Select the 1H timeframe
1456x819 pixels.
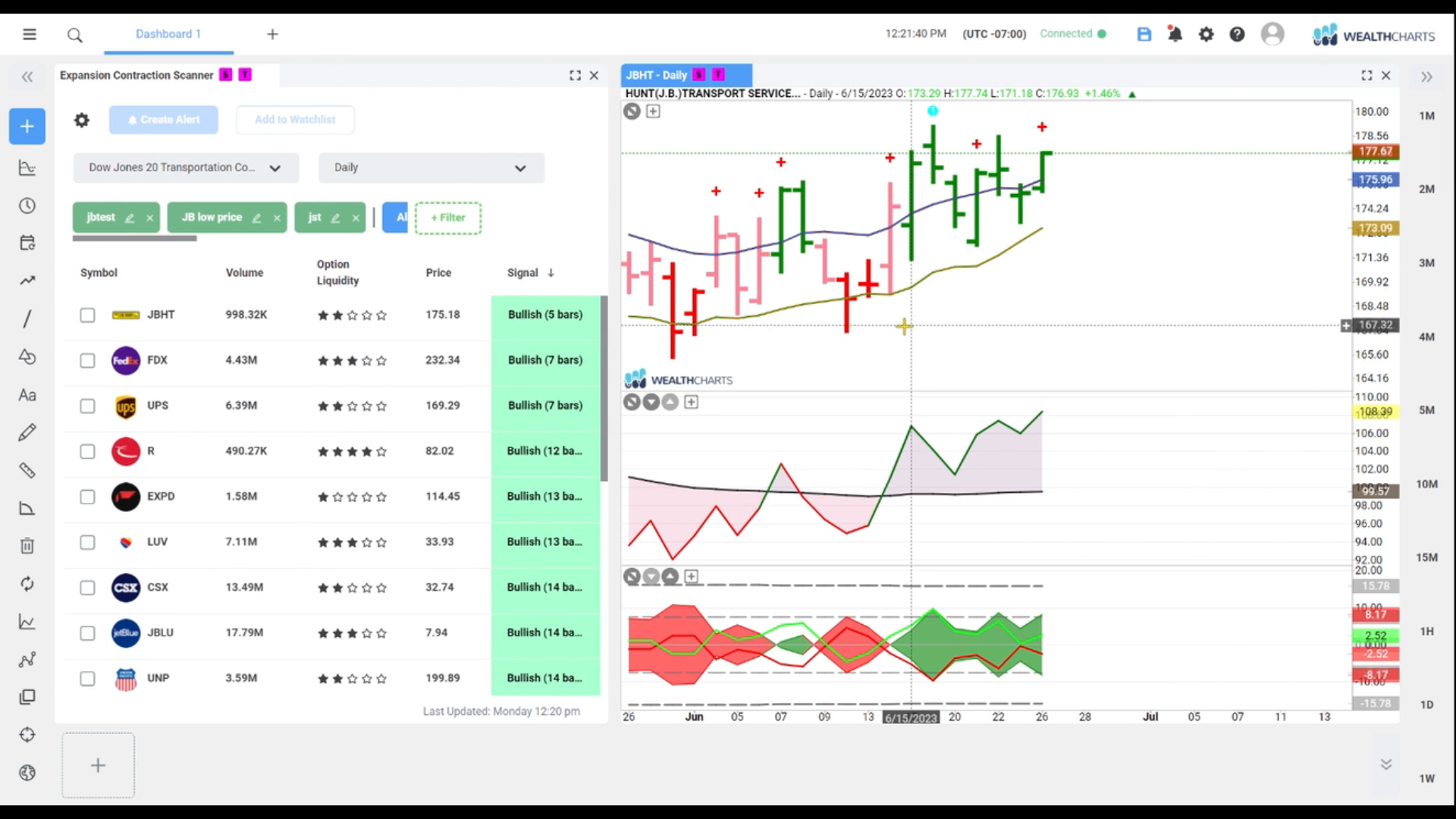point(1426,631)
